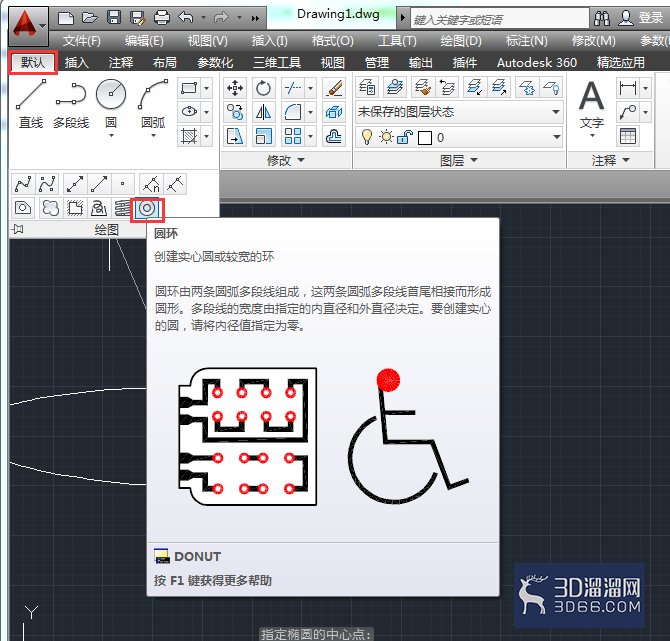670x641 pixels.
Task: Switch to the Parametric (参数化) ribbon tab
Action: point(215,63)
